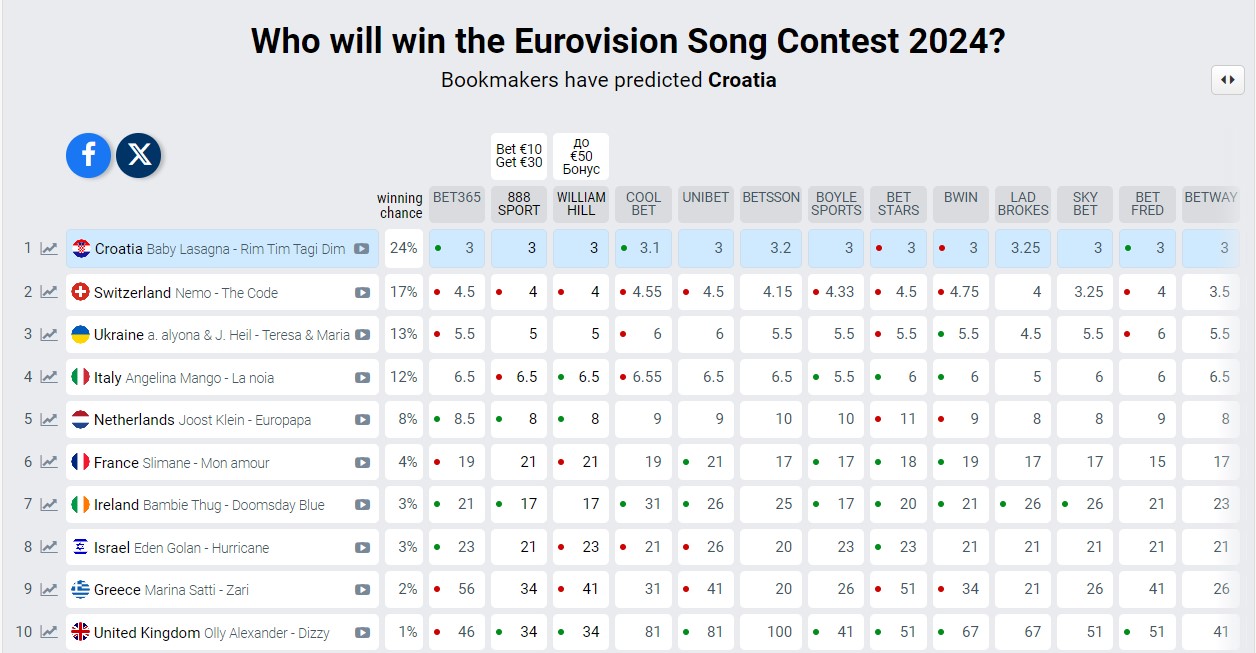Open the odds history chart for Croatia
This screenshot has width=1256, height=653.
point(49,249)
